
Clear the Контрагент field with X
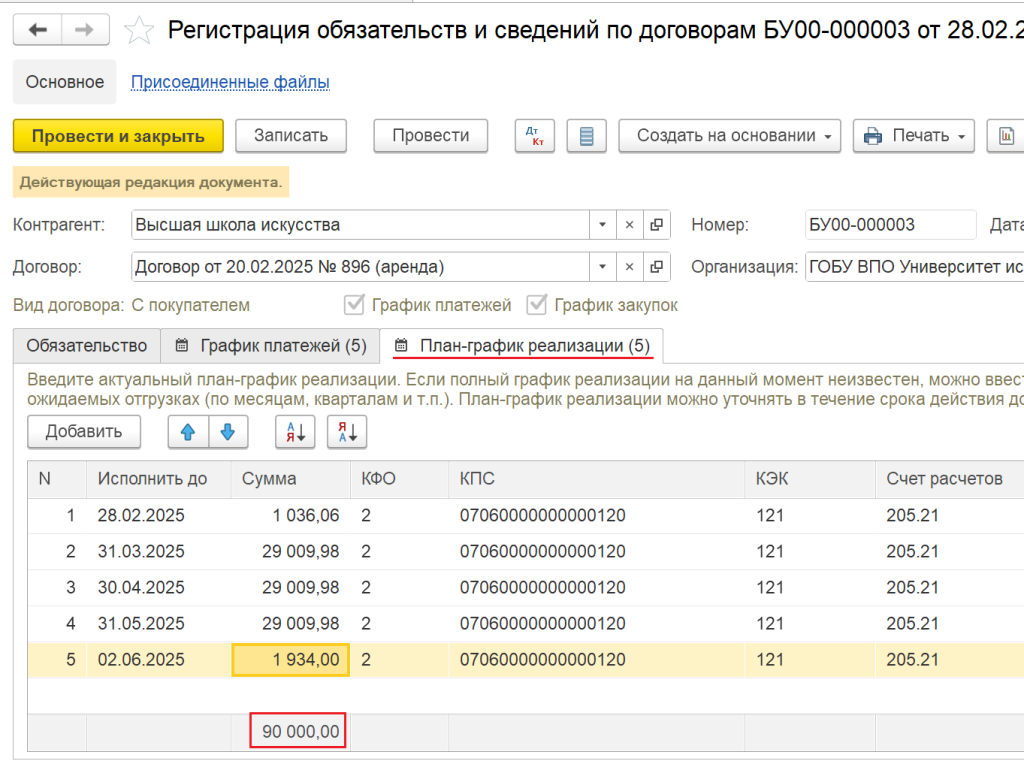coord(629,225)
